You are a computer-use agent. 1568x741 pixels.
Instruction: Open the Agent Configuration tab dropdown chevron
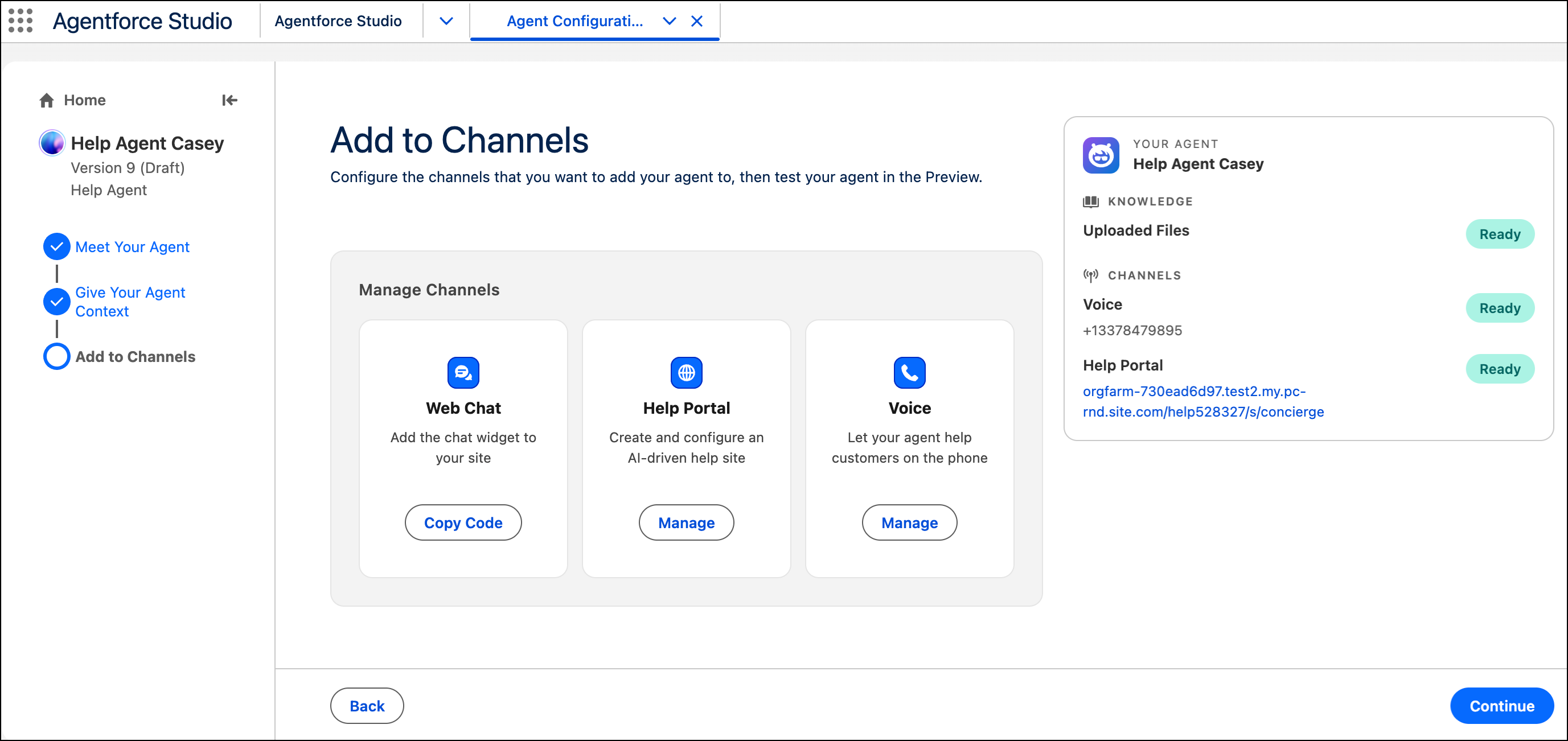669,21
